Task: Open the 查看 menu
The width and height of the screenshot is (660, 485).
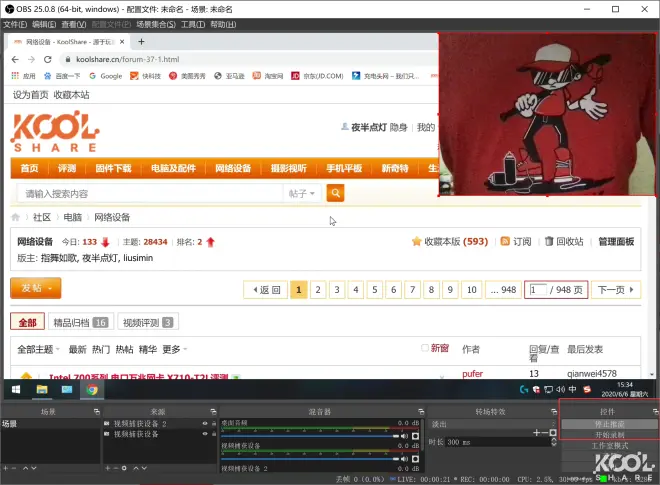Action: pos(74,24)
